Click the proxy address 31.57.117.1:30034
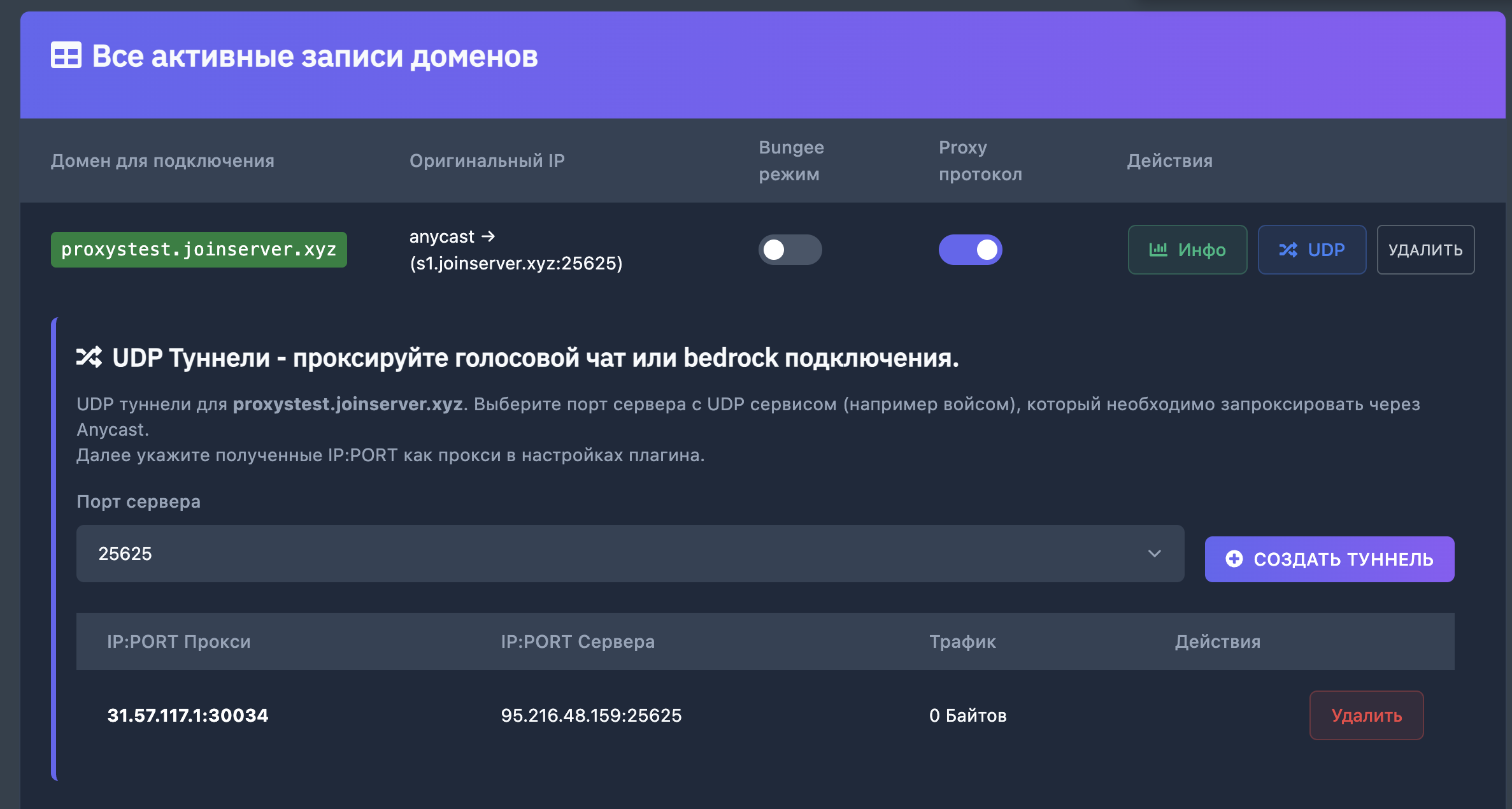 point(188,715)
